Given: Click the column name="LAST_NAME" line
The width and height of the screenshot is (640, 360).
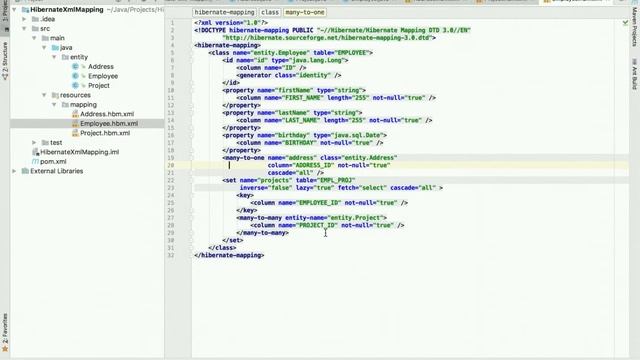Looking at the screenshot, I should point(334,120).
